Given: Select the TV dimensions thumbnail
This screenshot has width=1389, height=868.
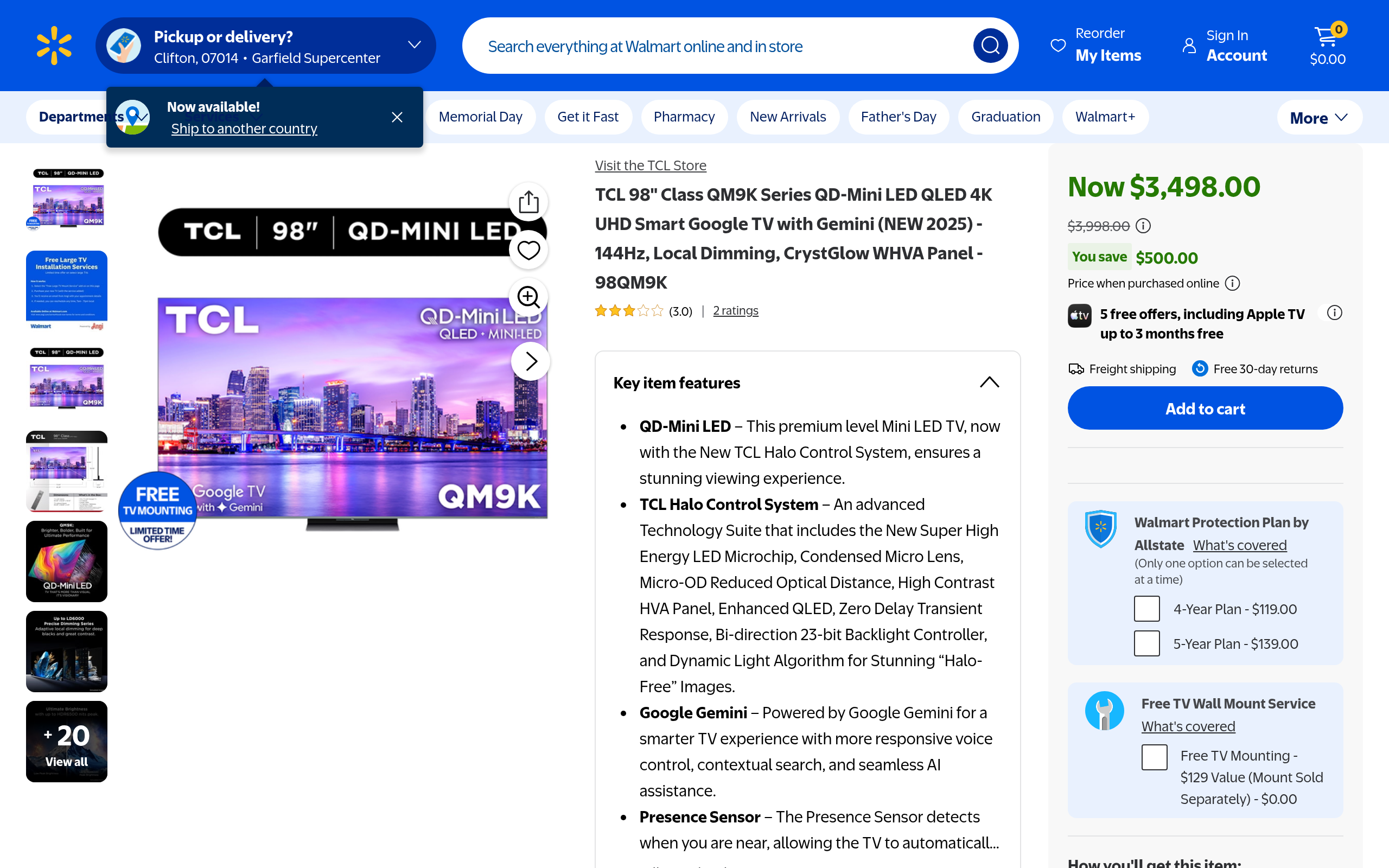Looking at the screenshot, I should (67, 471).
